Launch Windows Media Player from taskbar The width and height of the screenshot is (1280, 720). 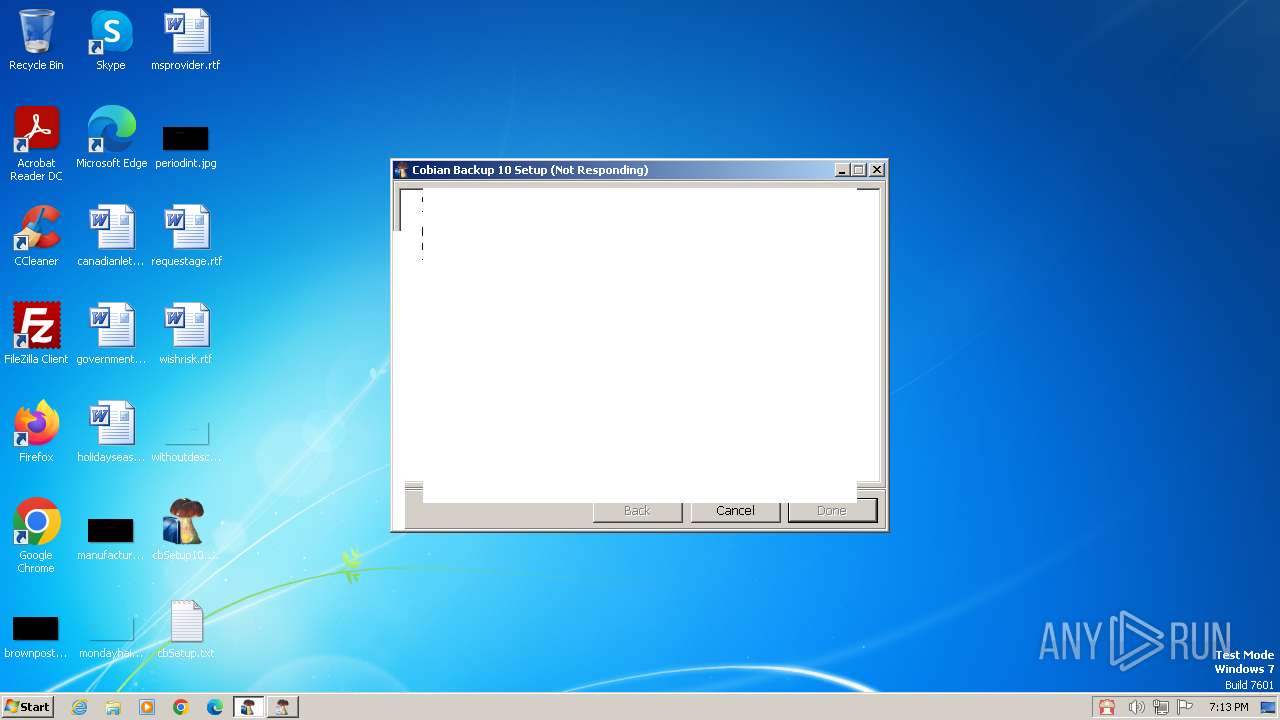click(x=147, y=707)
